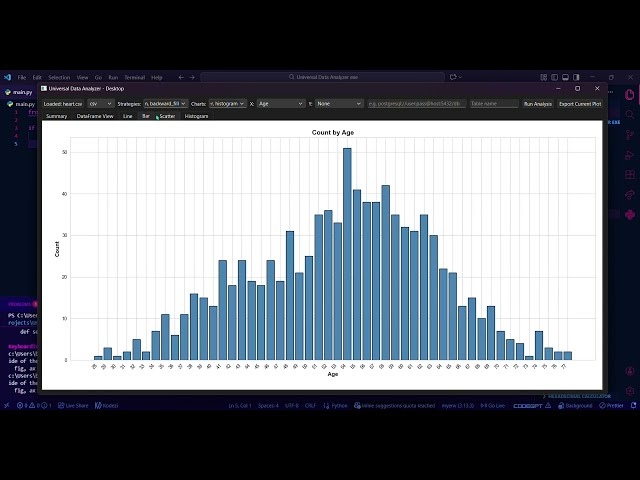Viewport: 640px width, 480px height.
Task: Open the Edit menu in VS Code
Action: (37, 77)
